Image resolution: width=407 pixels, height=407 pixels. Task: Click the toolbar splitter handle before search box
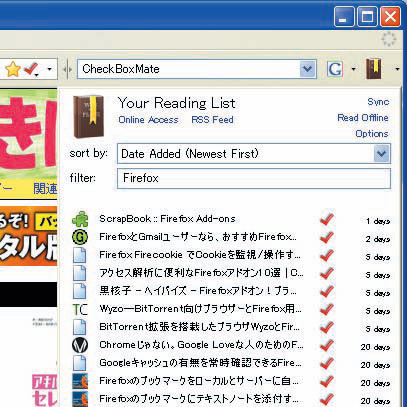[67, 69]
